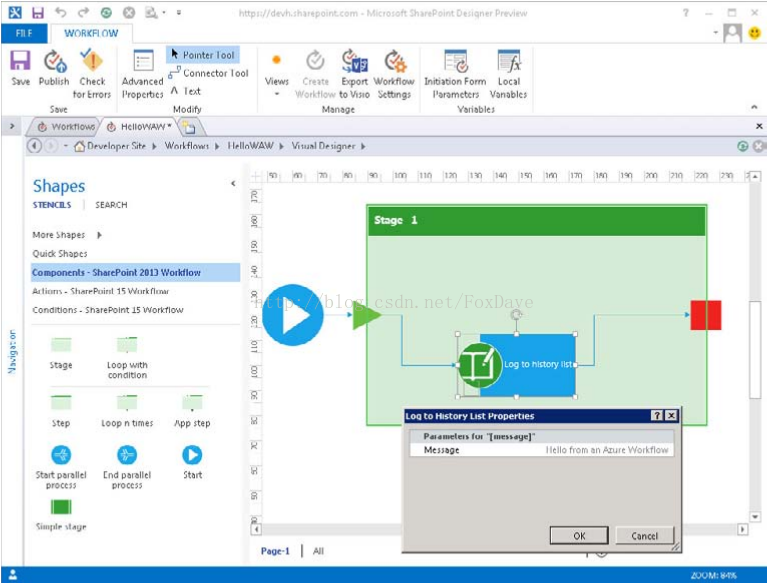Expand More Shapes menu
The image size is (768, 583).
point(67,235)
